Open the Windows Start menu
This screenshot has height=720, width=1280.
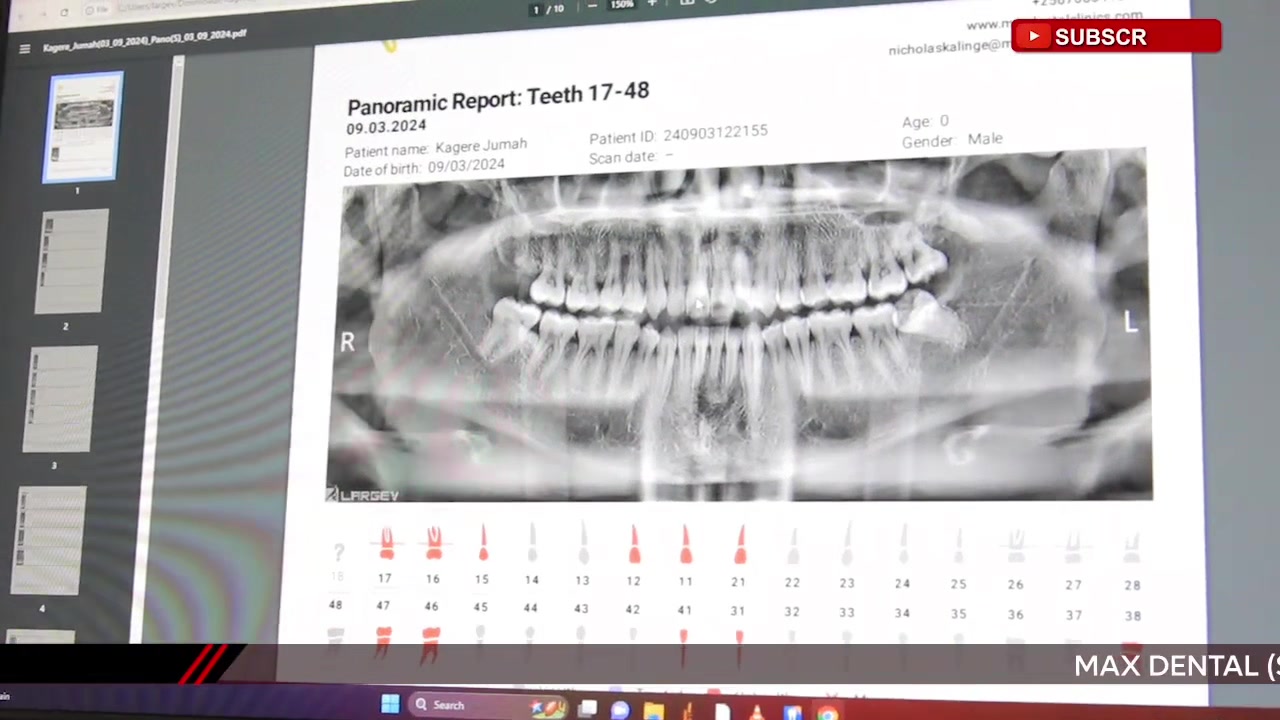(x=390, y=705)
